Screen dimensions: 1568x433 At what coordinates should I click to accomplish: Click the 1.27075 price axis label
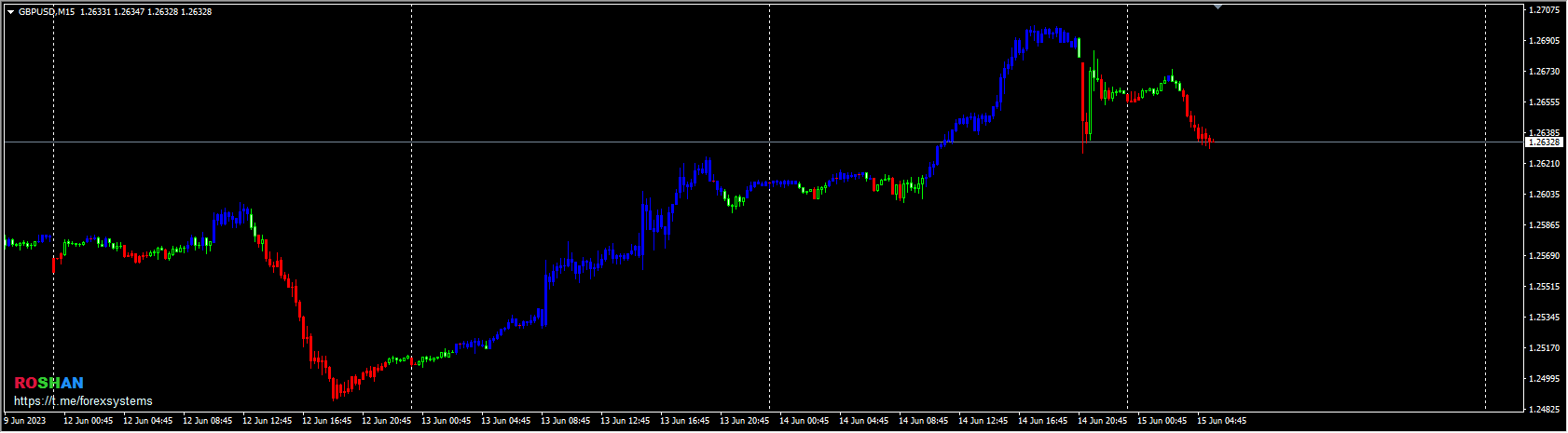click(1545, 10)
